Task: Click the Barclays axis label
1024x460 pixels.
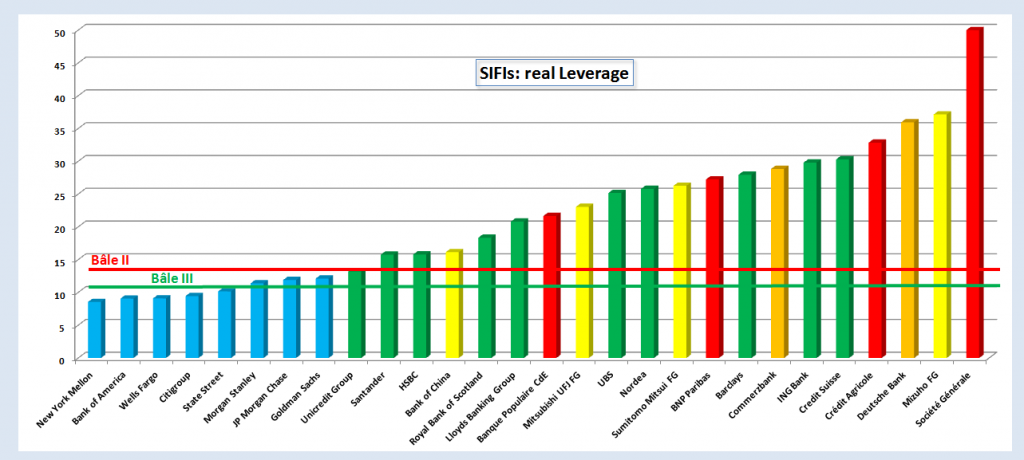Action: [731, 387]
